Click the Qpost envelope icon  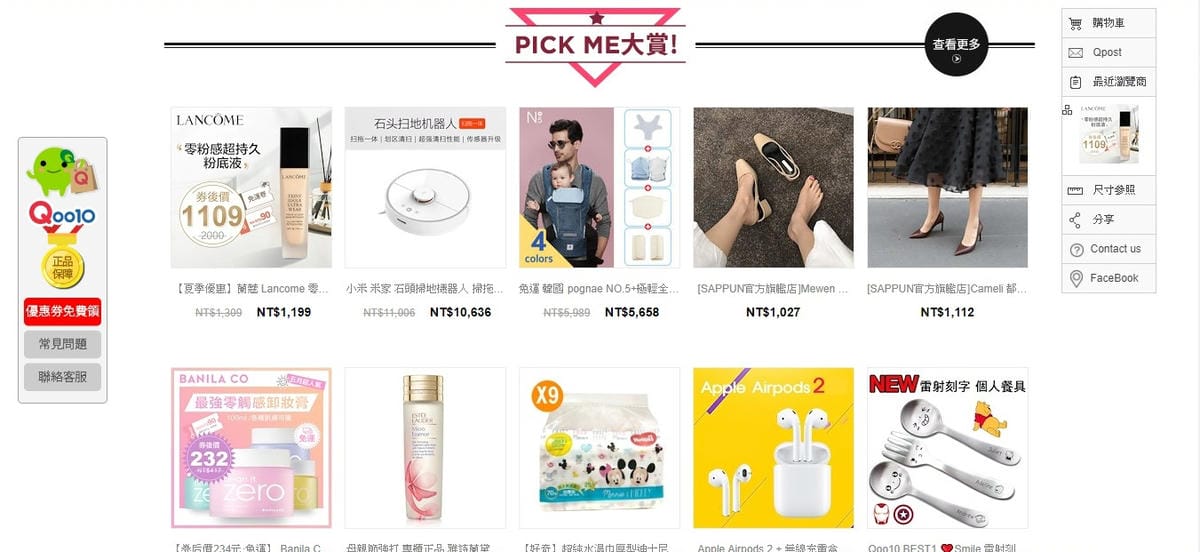click(x=1076, y=52)
